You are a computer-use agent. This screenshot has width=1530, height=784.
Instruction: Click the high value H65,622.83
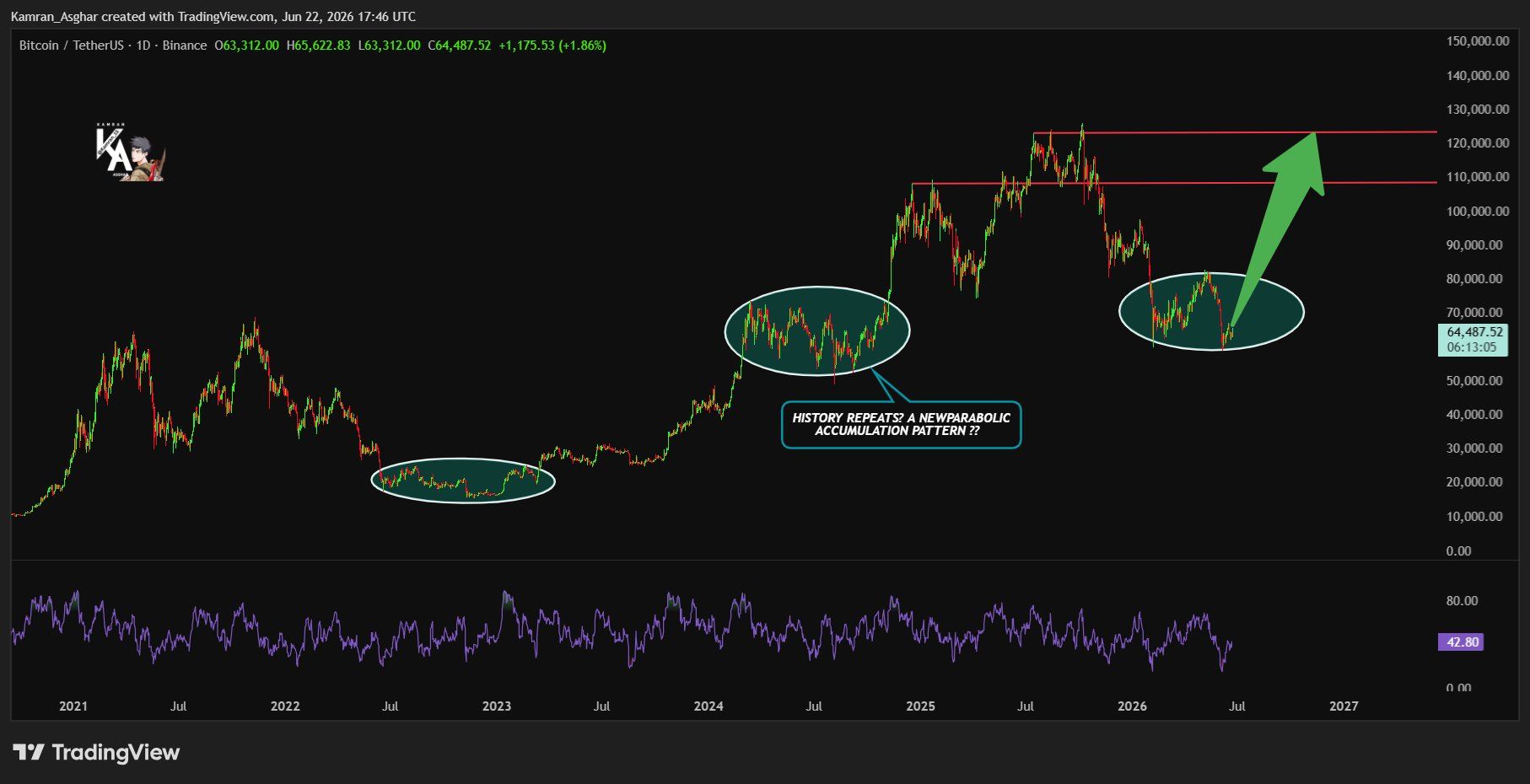318,46
